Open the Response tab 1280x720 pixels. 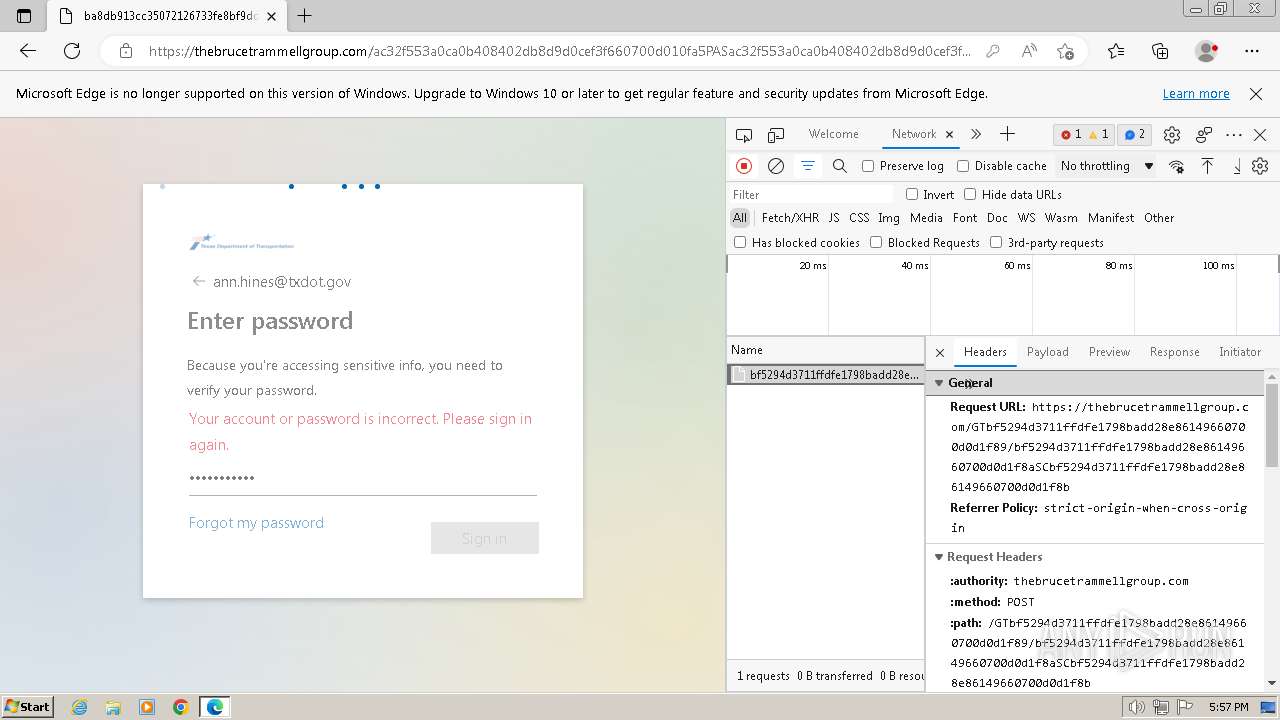1174,352
